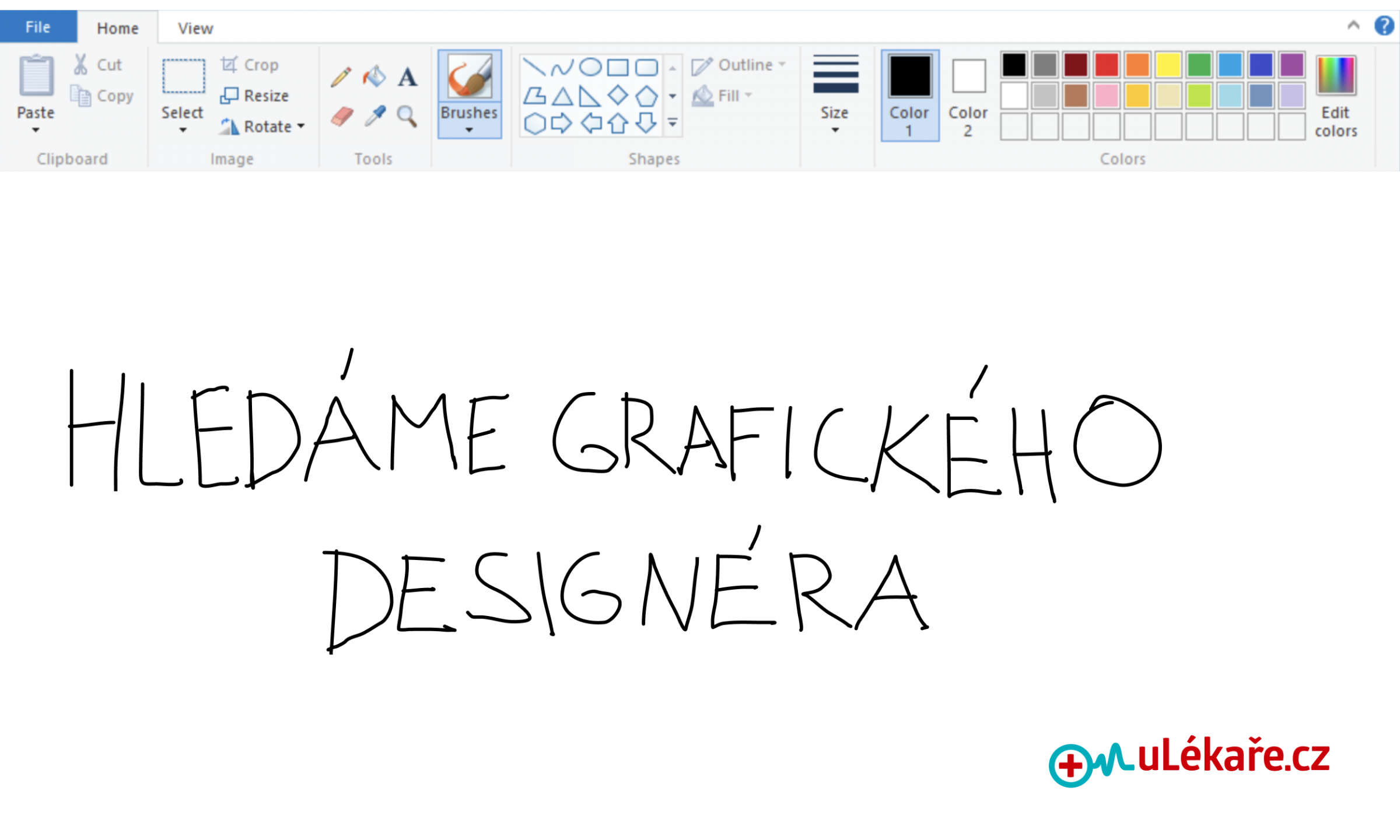Screen dimensions: 1400x840
Task: Pick the brown color swatch
Action: tap(1075, 96)
